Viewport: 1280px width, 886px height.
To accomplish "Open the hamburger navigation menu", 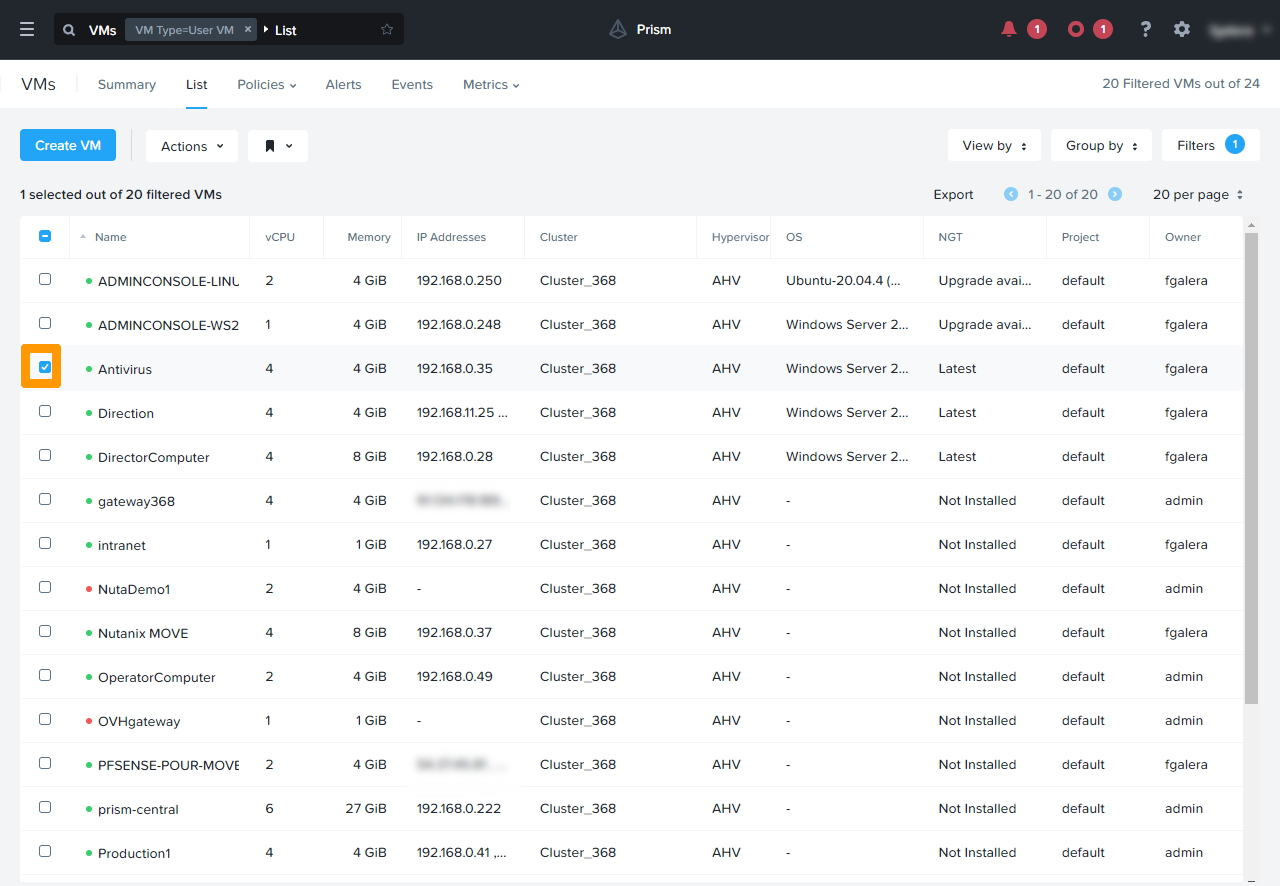I will point(27,28).
